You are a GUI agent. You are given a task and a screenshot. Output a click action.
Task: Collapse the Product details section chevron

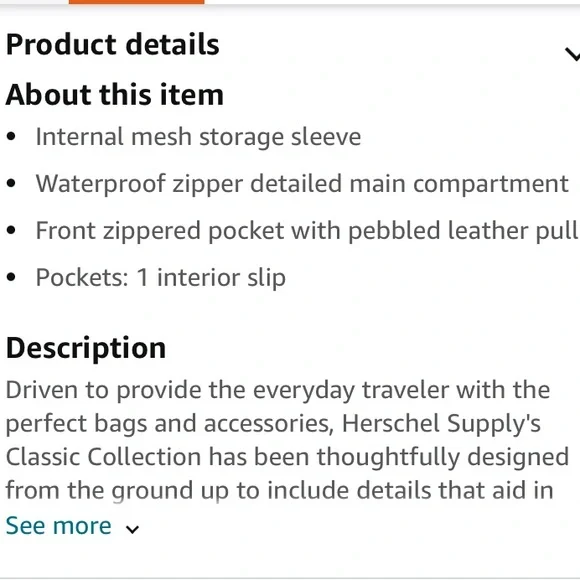coord(573,54)
